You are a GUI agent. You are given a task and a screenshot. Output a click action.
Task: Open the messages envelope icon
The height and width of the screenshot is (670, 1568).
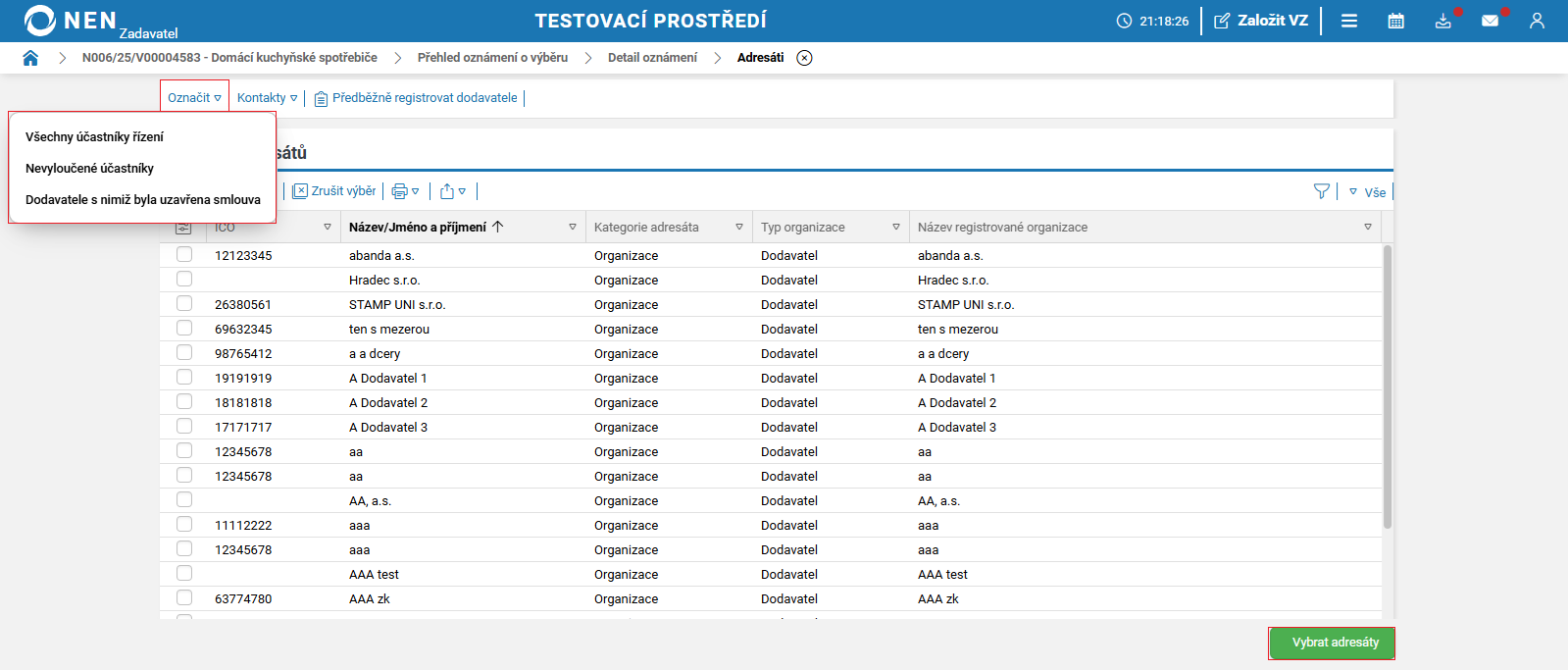pos(1490,21)
